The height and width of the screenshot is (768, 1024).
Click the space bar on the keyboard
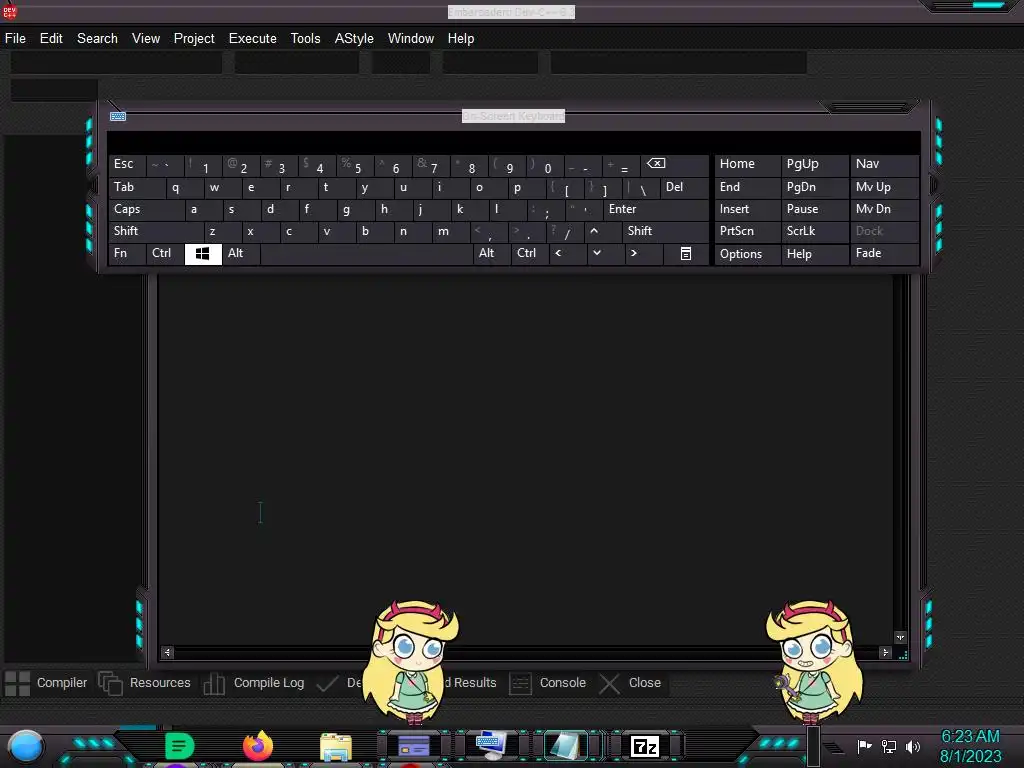366,253
